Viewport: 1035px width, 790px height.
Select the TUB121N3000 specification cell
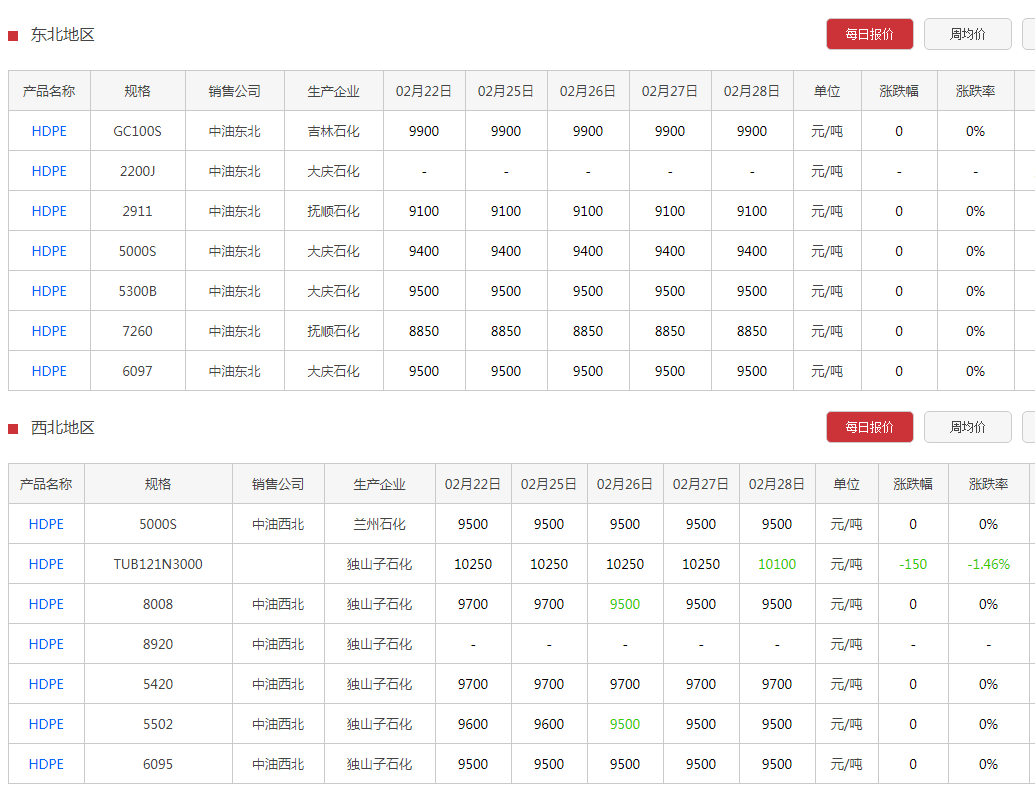[x=158, y=564]
